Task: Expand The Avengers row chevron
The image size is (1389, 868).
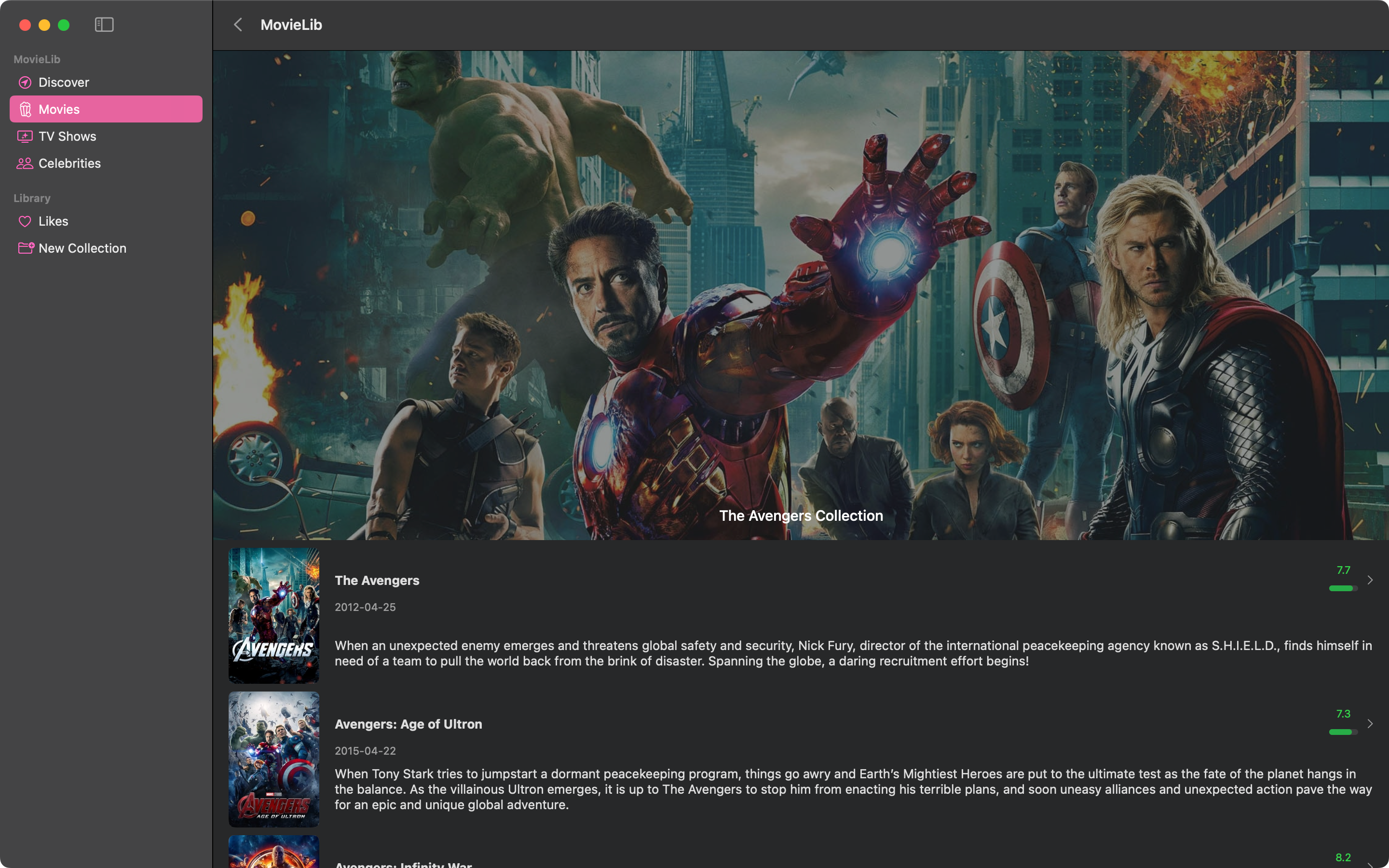Action: point(1370,581)
